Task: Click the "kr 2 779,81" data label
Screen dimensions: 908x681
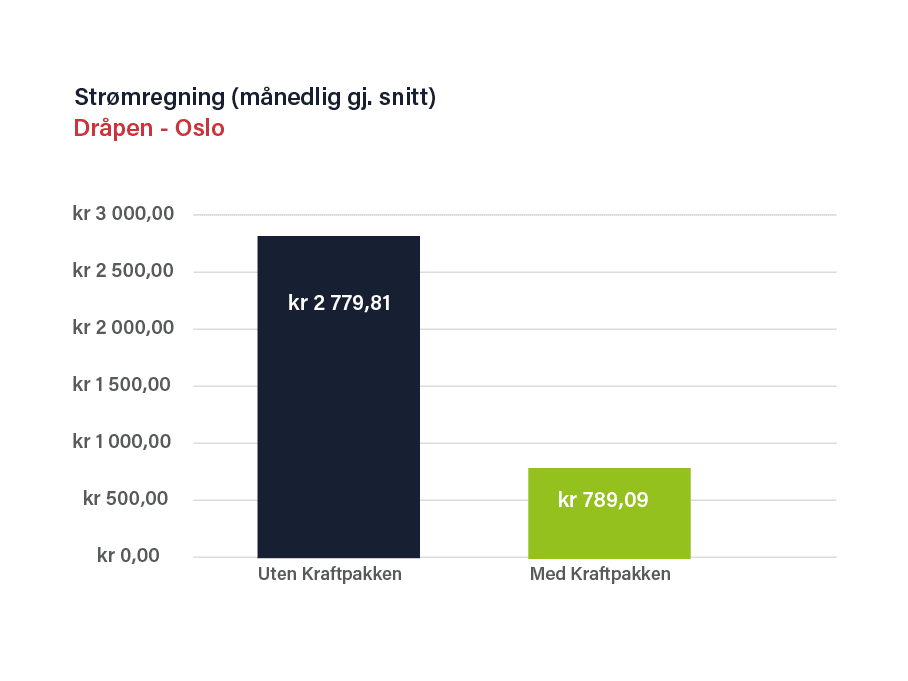Action: pyautogui.click(x=339, y=303)
